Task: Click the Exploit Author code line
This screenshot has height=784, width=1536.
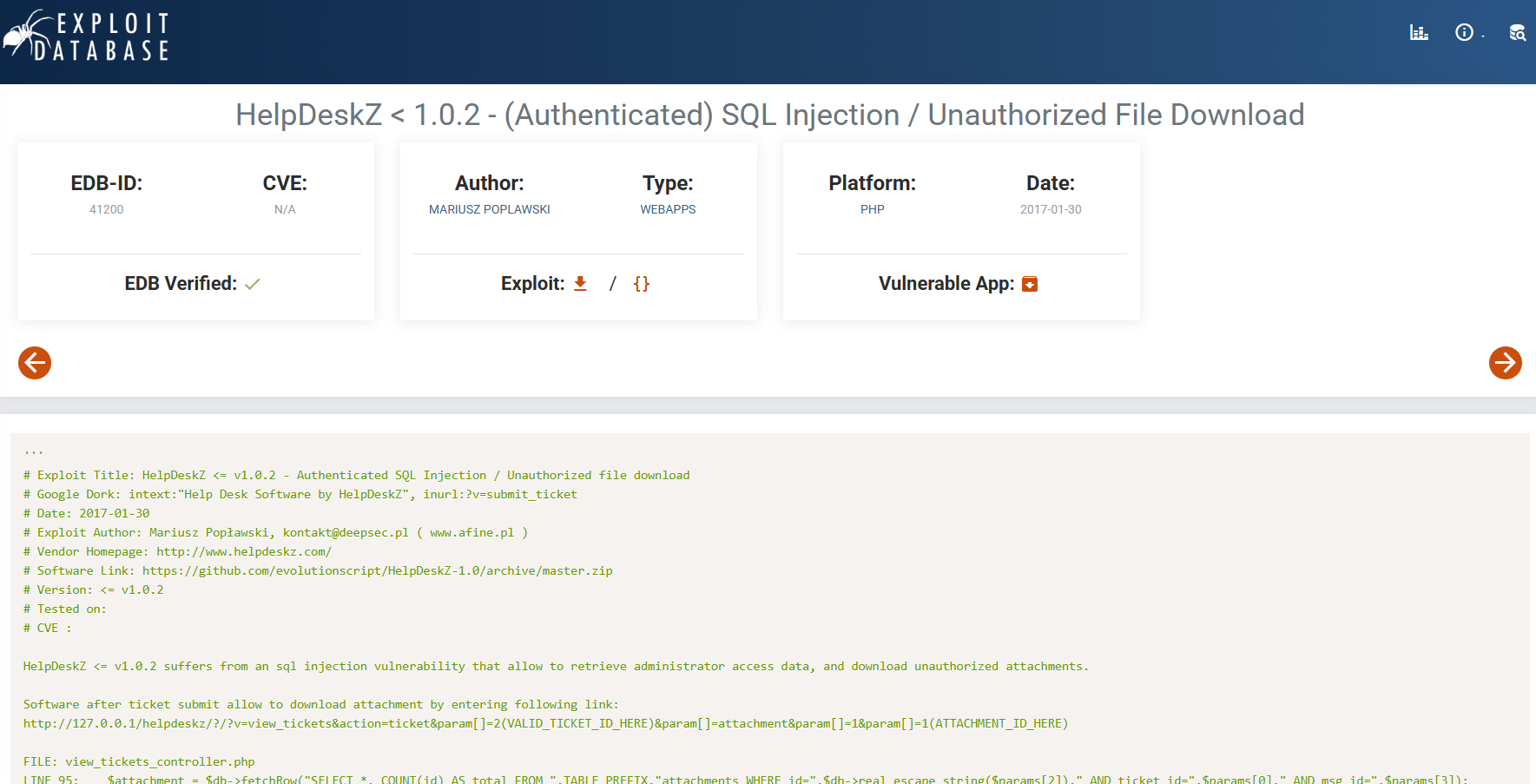Action: point(276,532)
